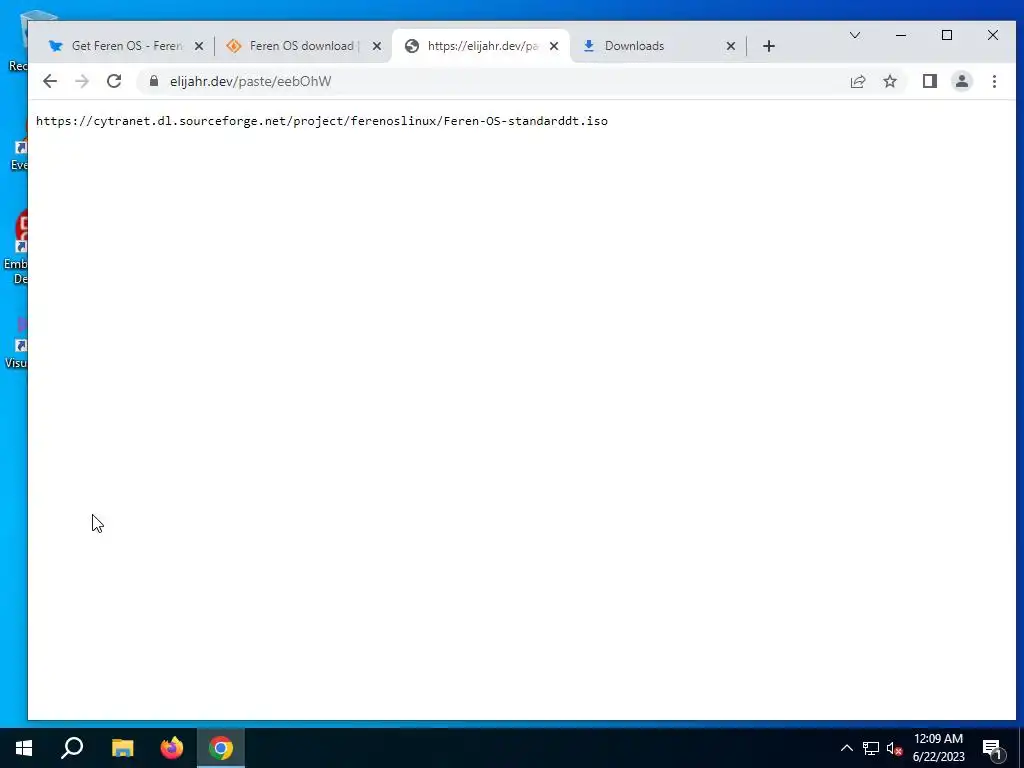Minimize the Chrome window
This screenshot has width=1024, height=768.
pos(901,35)
